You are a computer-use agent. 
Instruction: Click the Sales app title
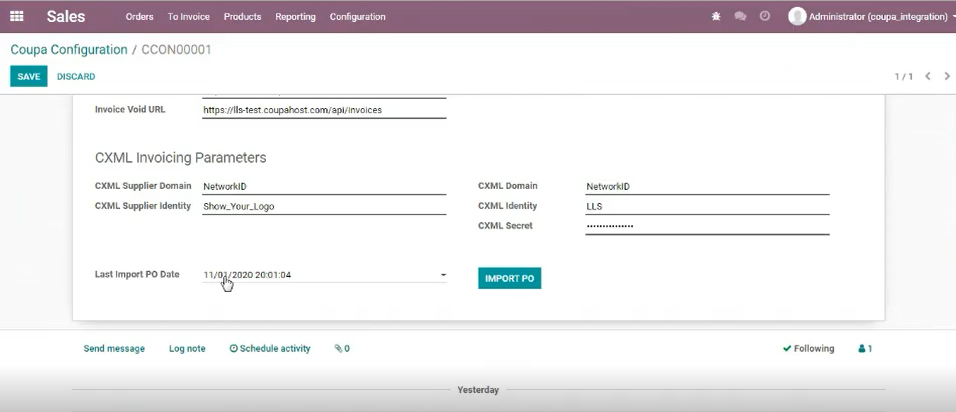(x=66, y=16)
